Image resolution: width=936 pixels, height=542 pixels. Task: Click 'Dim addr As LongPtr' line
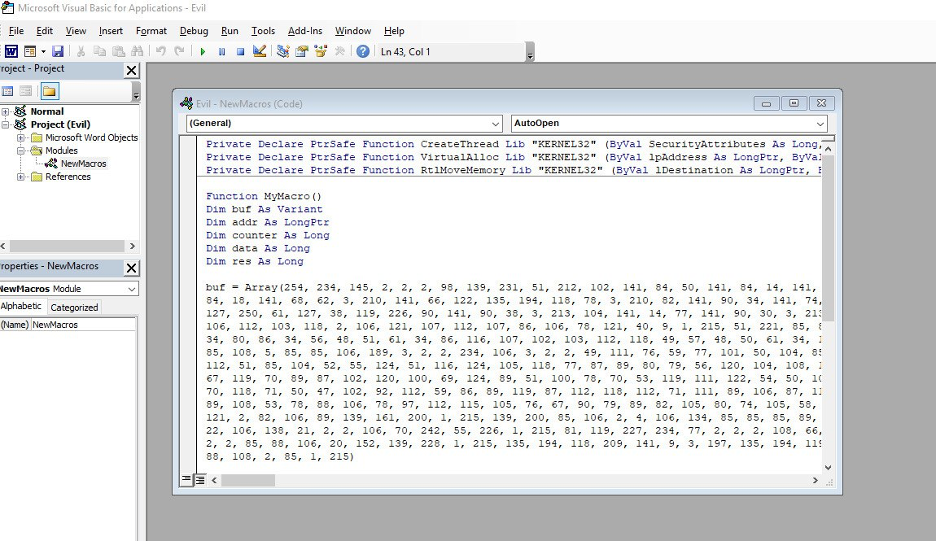pos(267,223)
